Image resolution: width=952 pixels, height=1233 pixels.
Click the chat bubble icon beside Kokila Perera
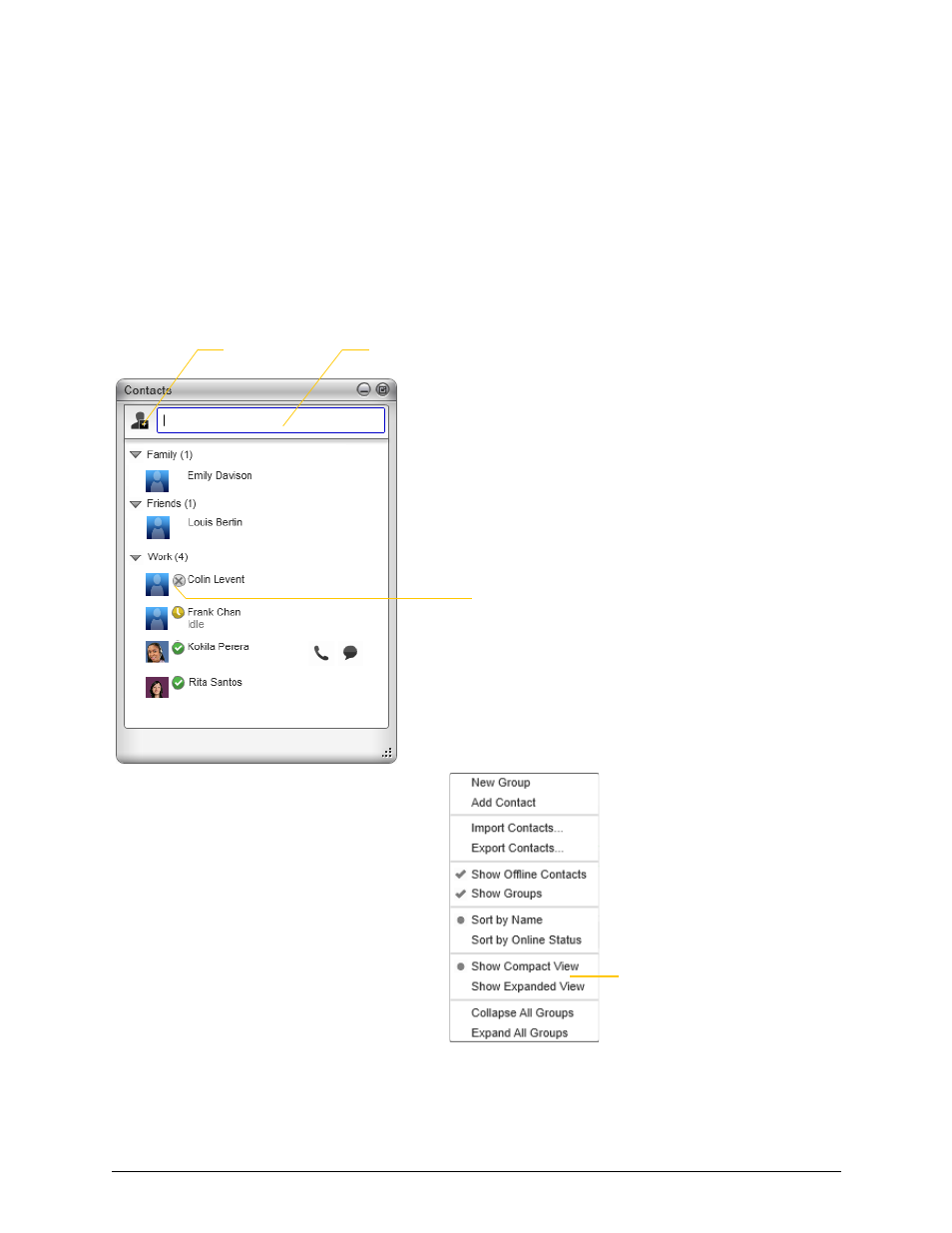click(x=350, y=653)
